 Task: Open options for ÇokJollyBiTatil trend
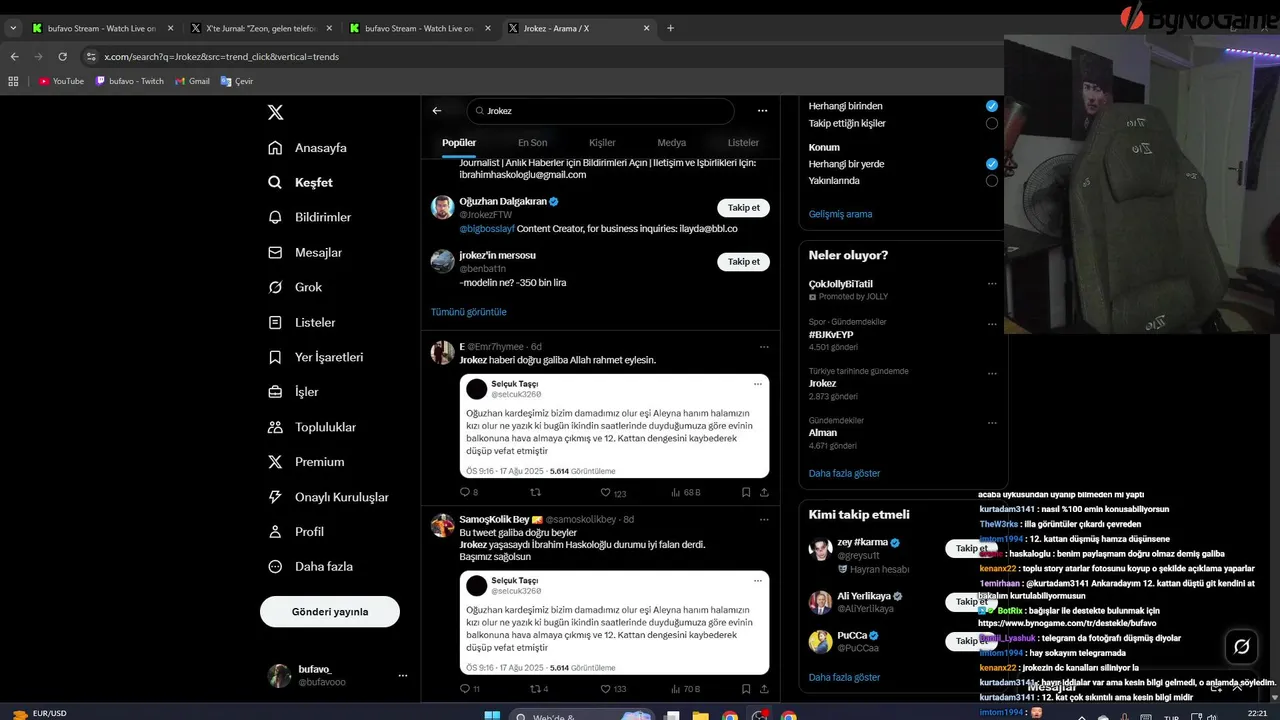(x=992, y=284)
